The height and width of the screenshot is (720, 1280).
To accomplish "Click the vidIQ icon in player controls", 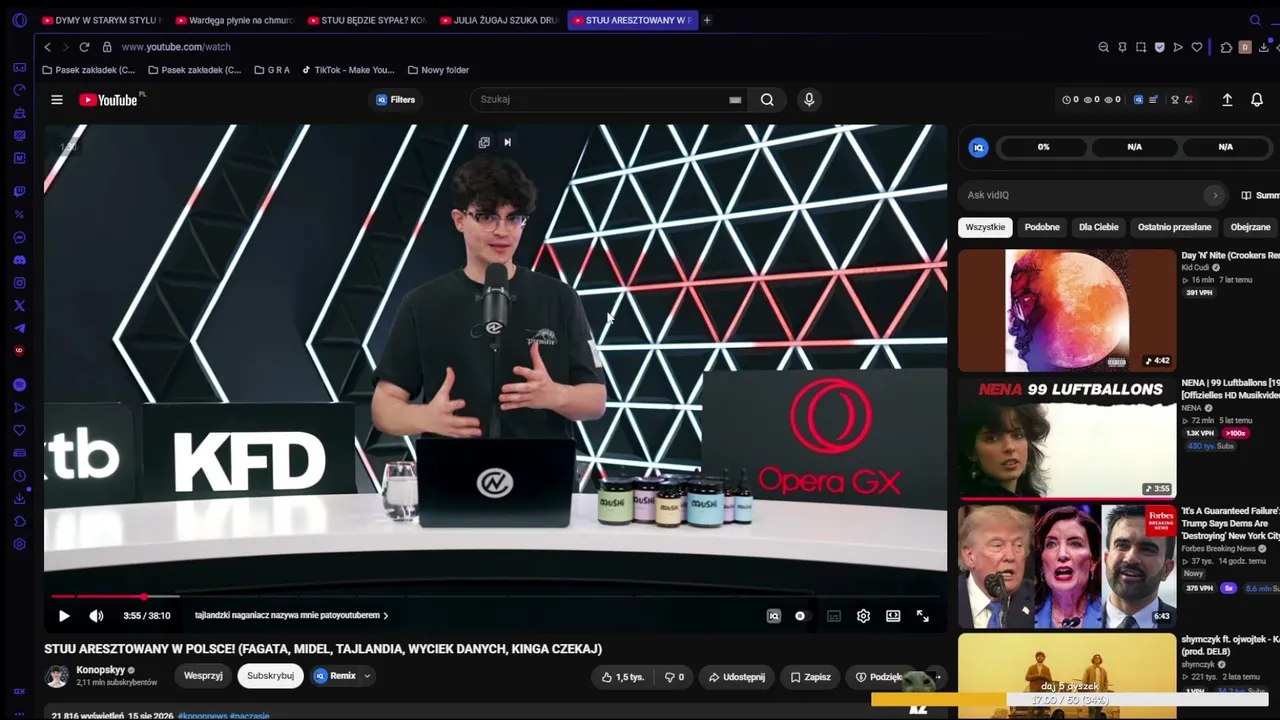I will 774,616.
